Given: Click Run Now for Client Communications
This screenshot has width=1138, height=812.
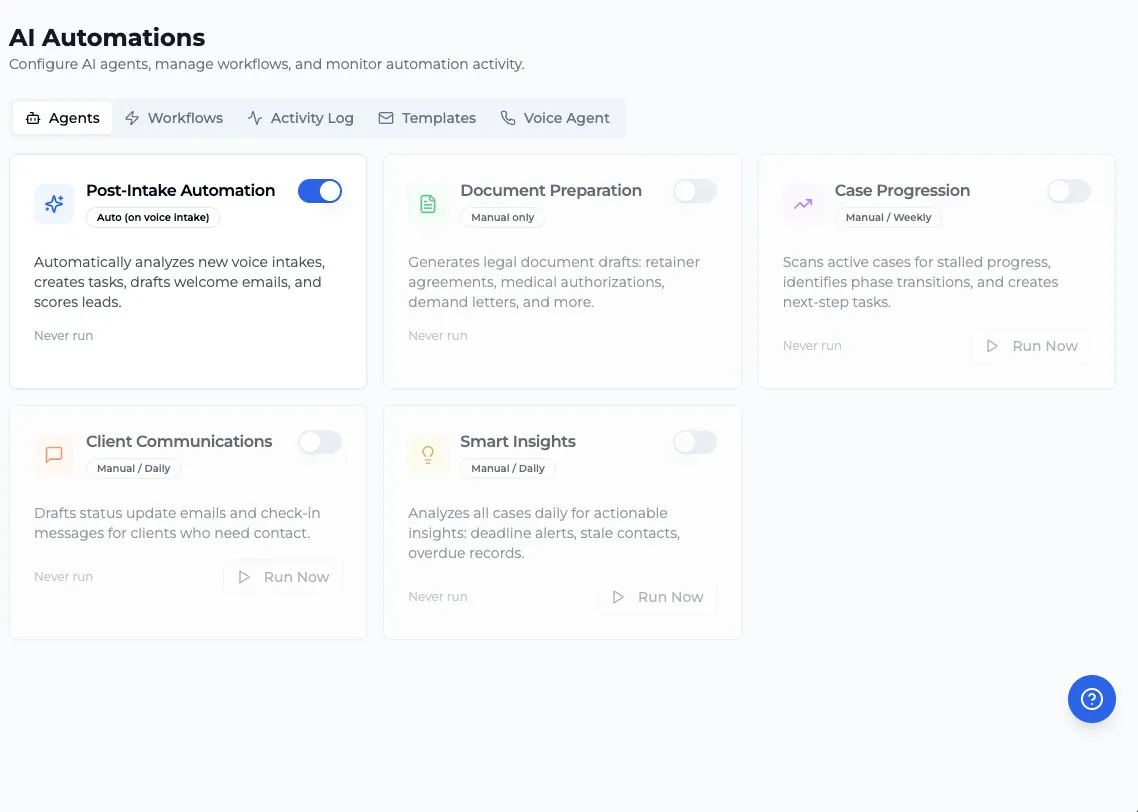Looking at the screenshot, I should [x=283, y=577].
